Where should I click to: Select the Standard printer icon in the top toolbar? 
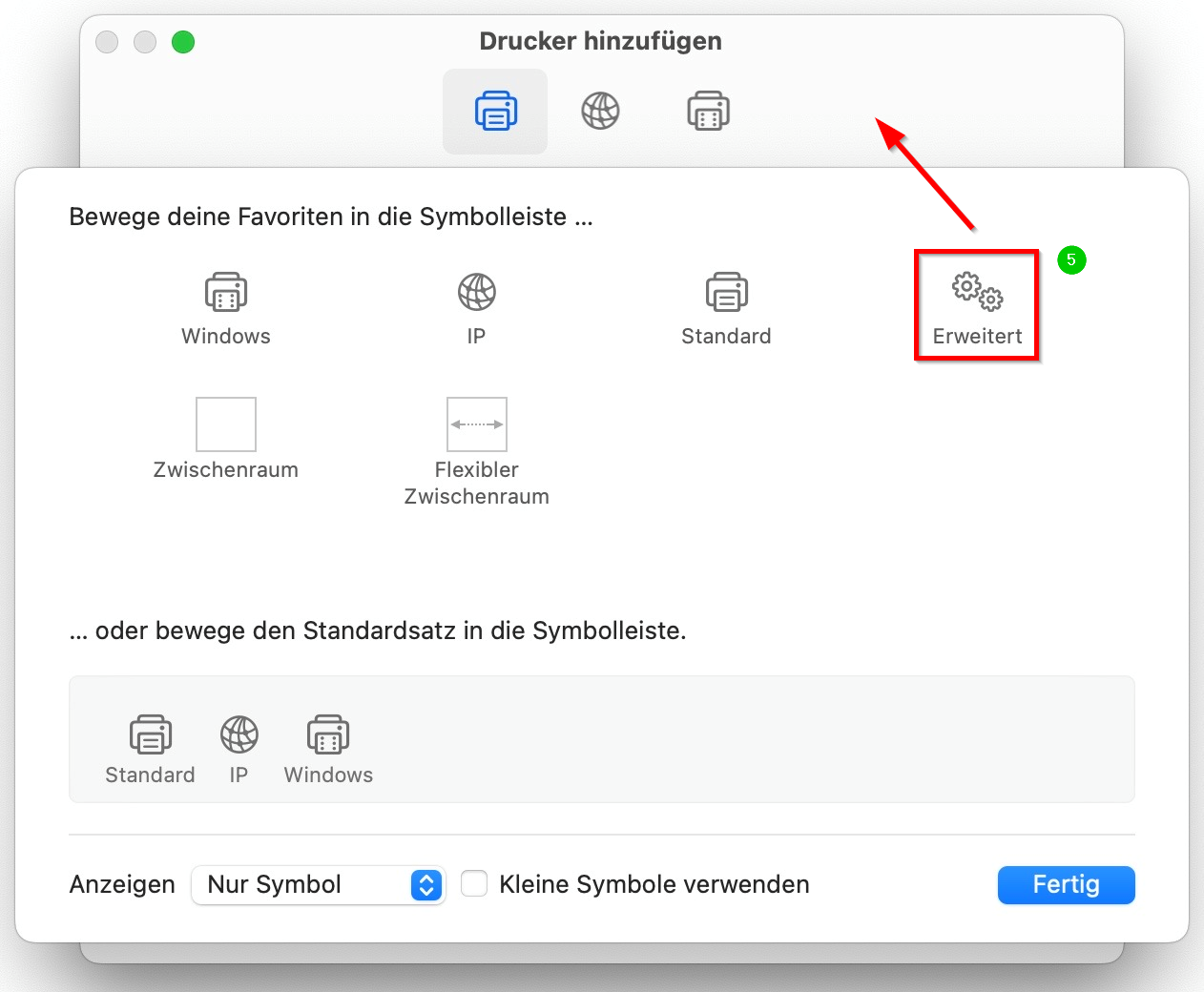[x=495, y=112]
